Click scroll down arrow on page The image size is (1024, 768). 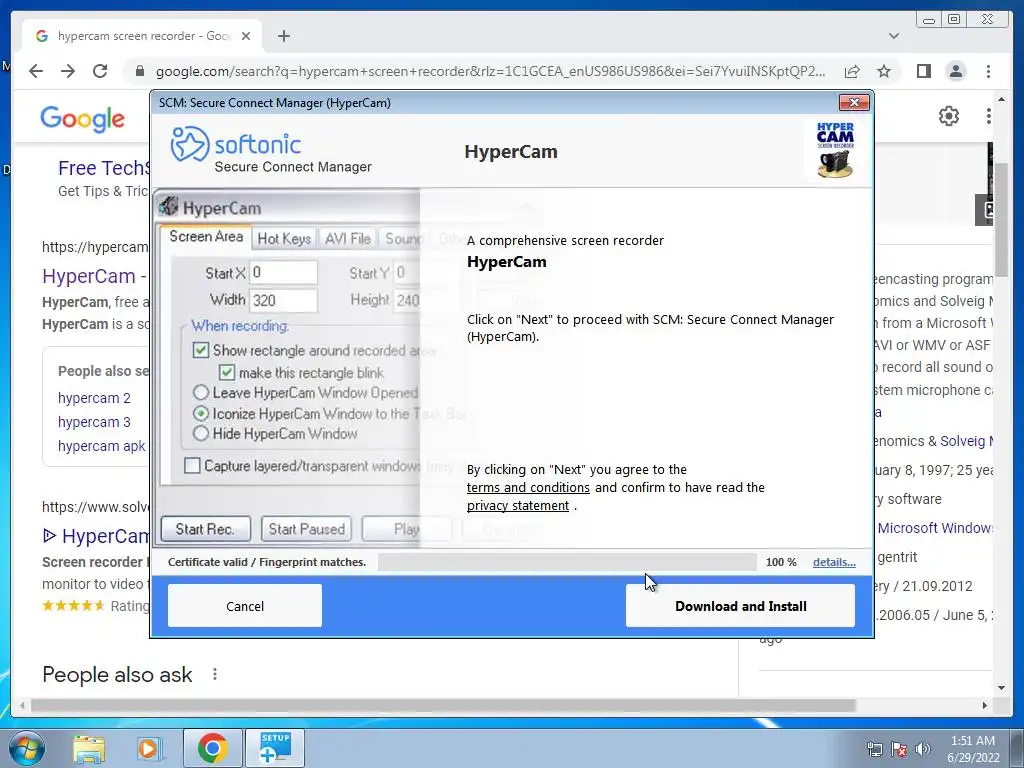(1002, 688)
